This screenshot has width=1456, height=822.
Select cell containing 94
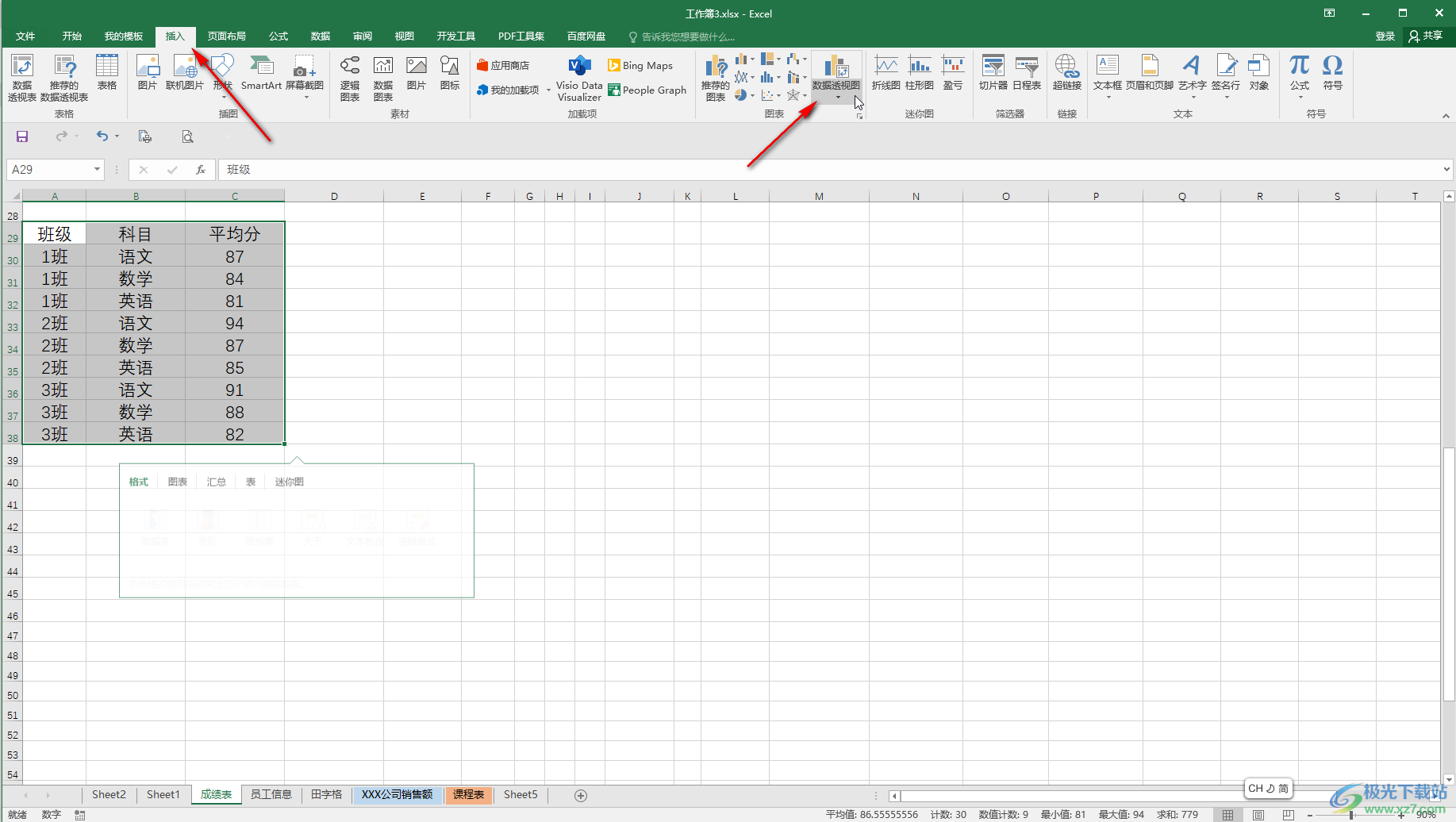[235, 324]
